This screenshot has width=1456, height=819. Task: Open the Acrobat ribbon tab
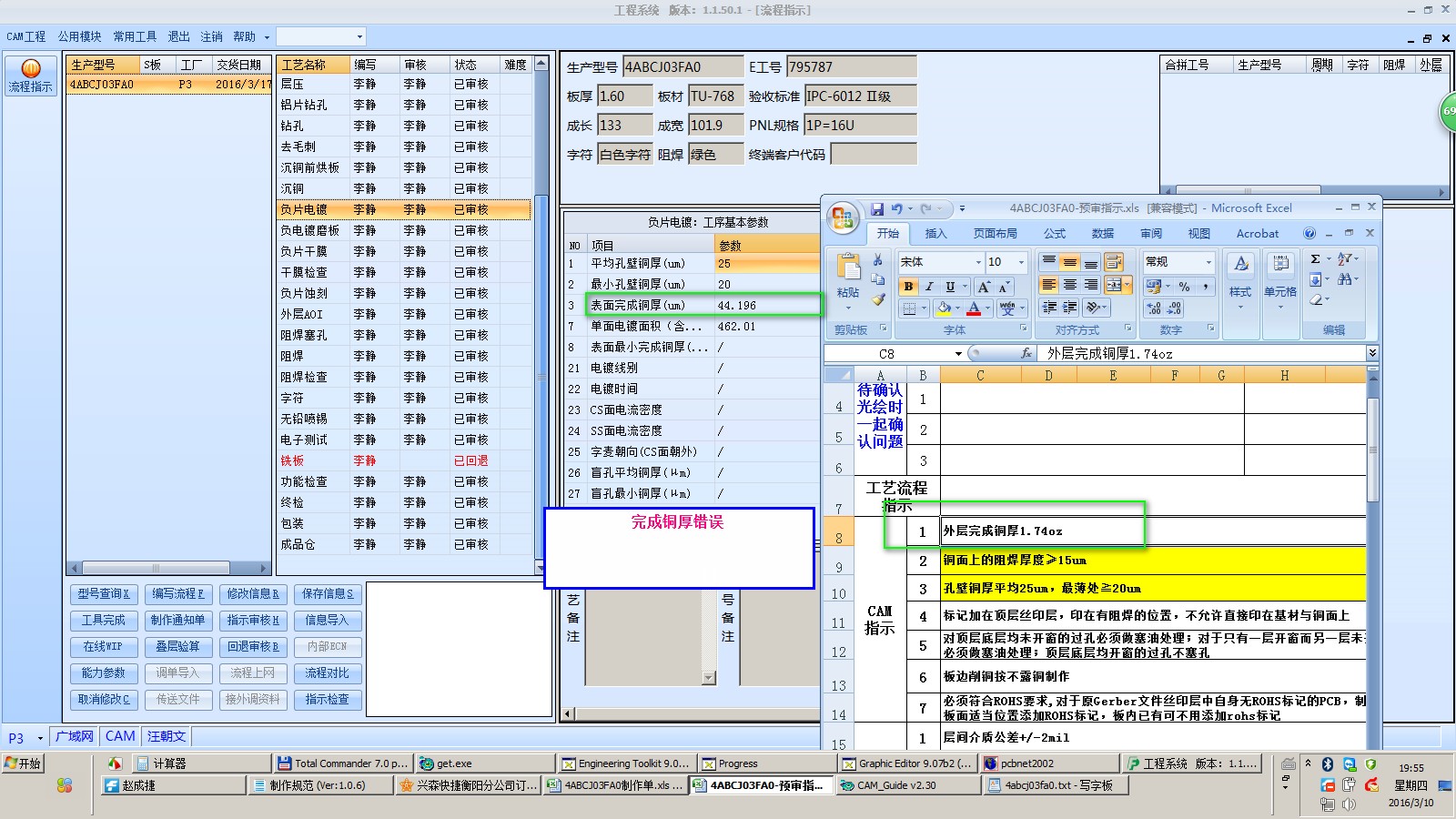coord(1258,234)
